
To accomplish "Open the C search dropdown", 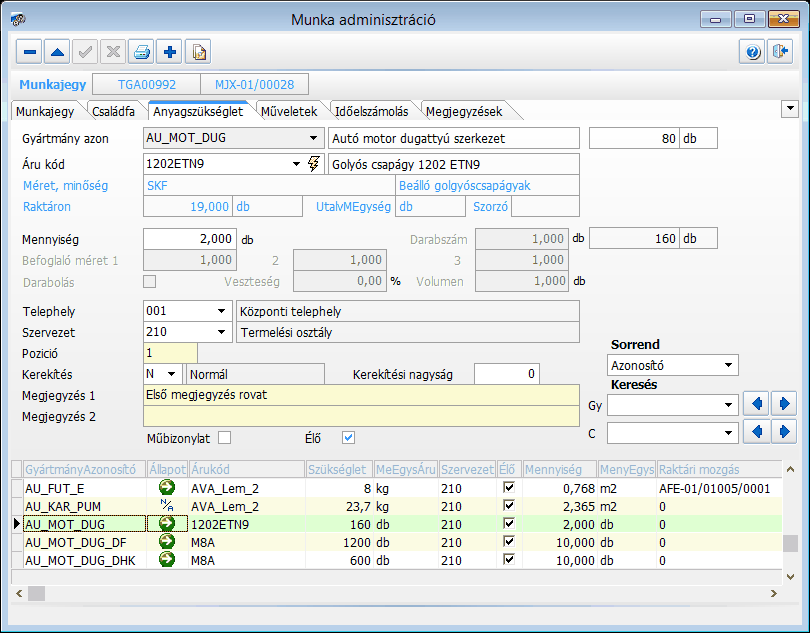I will pos(728,433).
